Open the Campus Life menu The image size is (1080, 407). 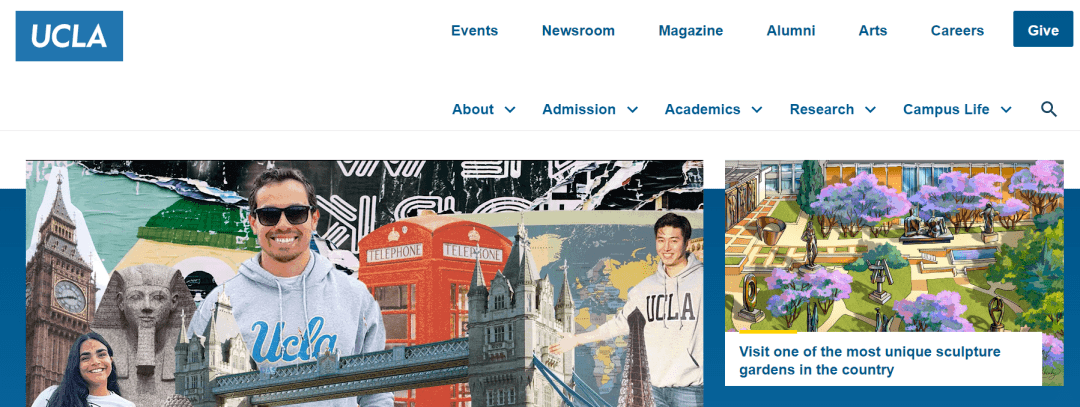point(946,109)
